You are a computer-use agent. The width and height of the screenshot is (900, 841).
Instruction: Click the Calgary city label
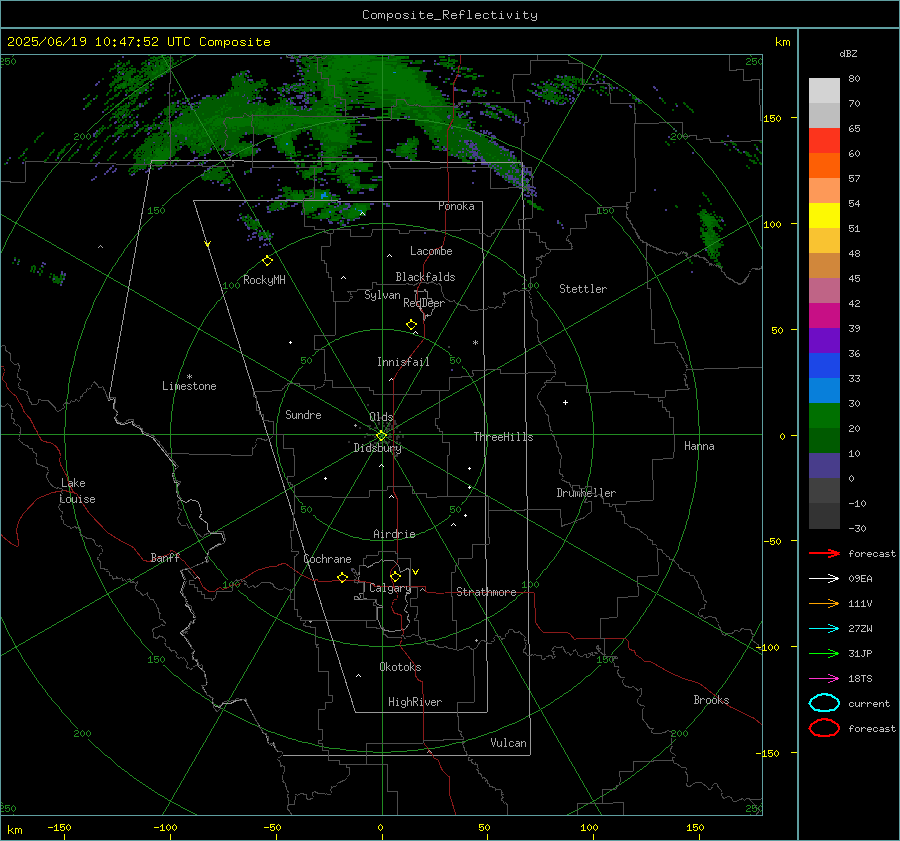390,588
